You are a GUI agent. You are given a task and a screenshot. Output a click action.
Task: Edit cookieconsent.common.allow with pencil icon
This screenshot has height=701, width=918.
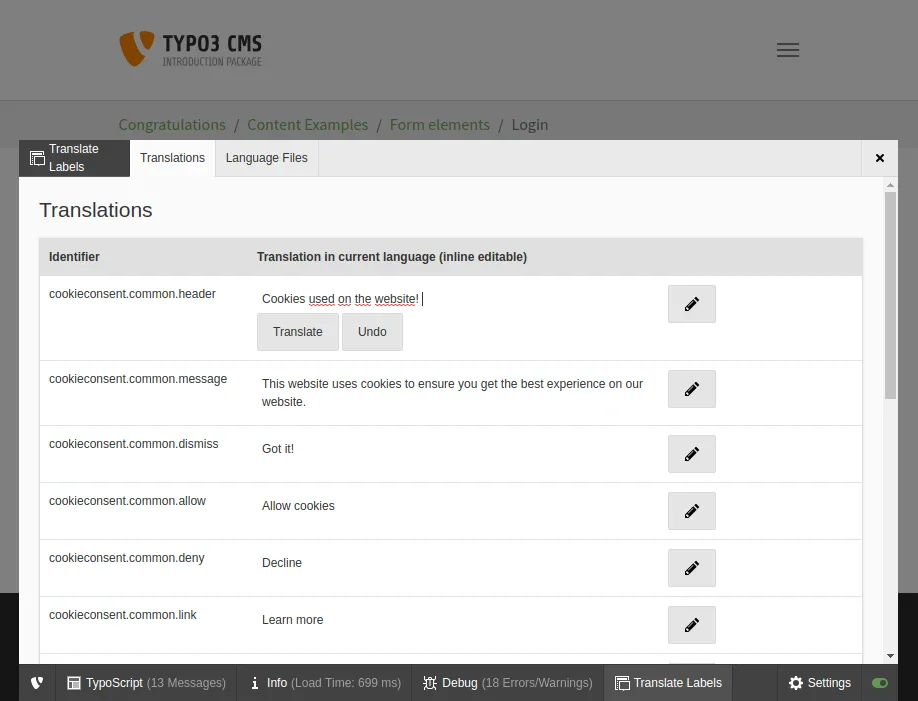[x=691, y=511]
